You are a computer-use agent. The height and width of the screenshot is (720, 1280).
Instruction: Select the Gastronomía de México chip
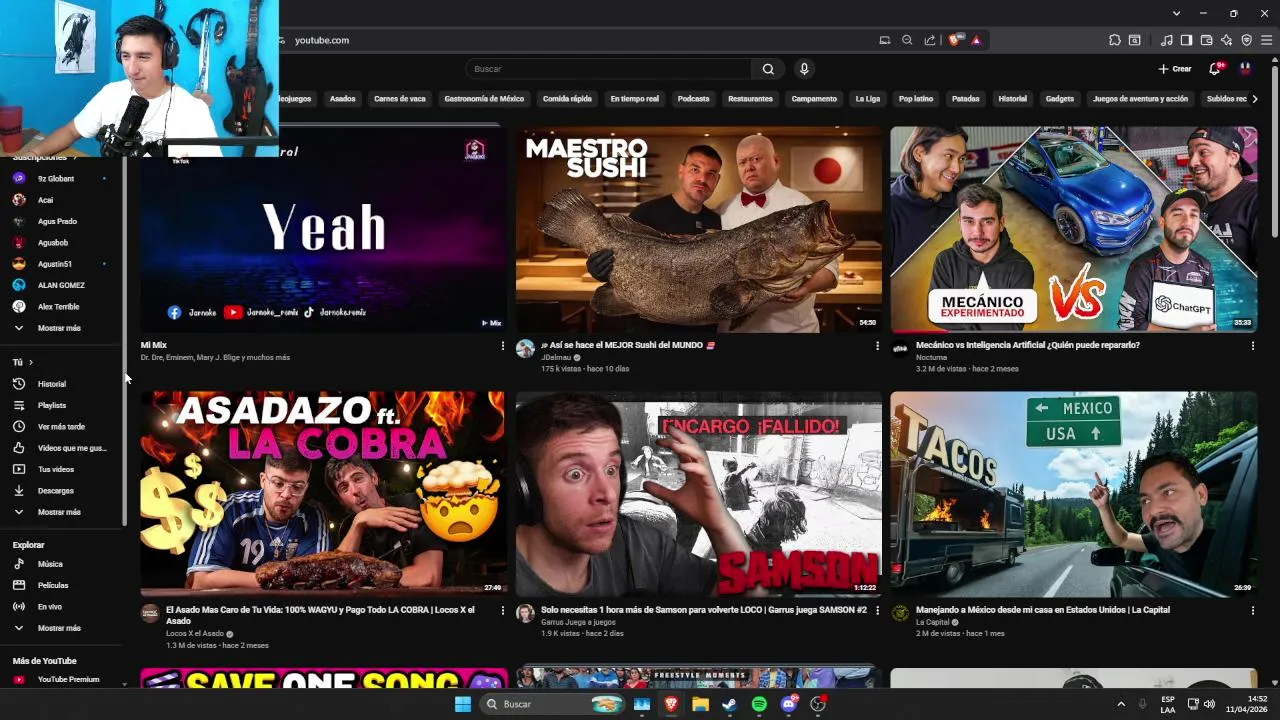click(x=484, y=99)
